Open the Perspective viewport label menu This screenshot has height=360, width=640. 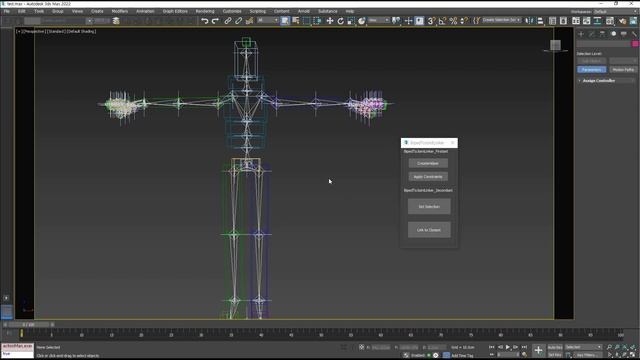point(35,31)
